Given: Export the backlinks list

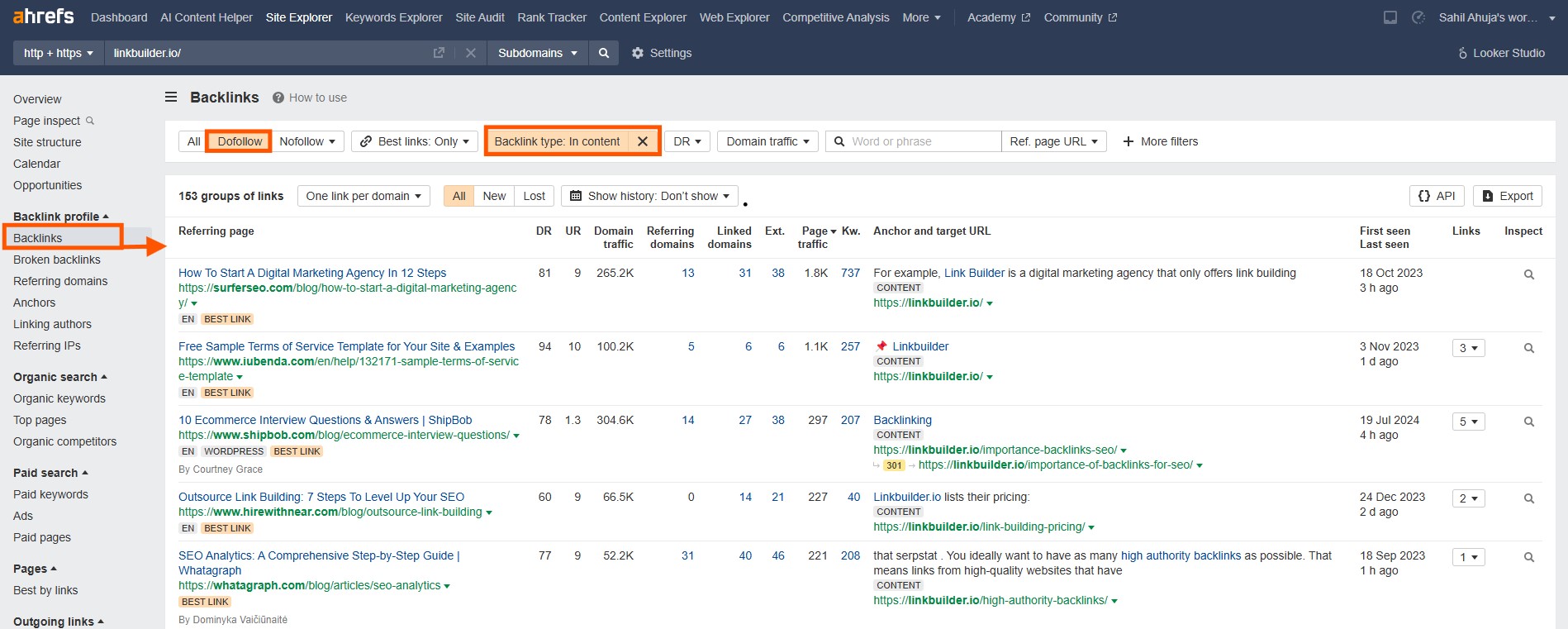Looking at the screenshot, I should point(1508,196).
